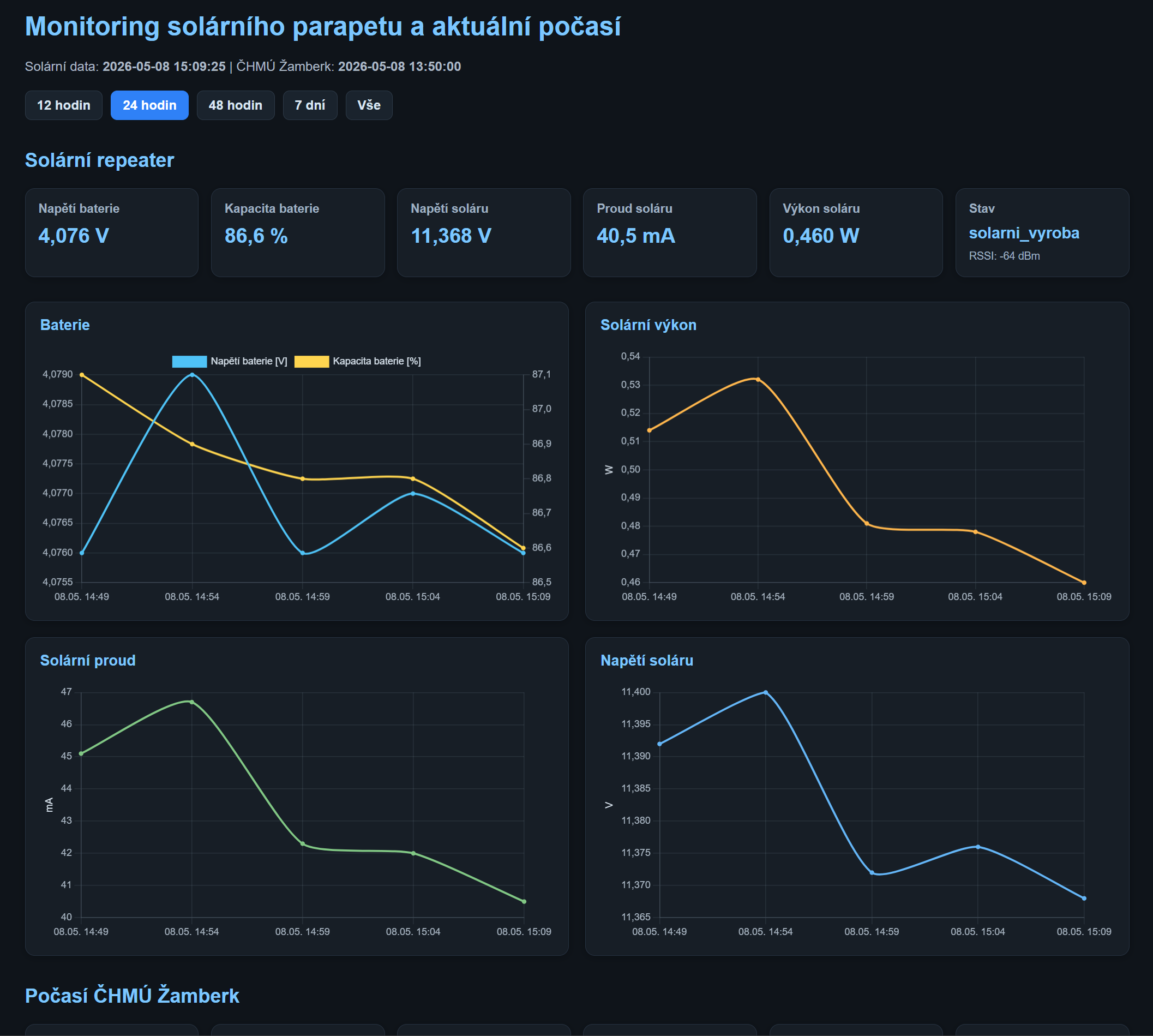Image resolution: width=1153 pixels, height=1036 pixels.
Task: Select the 24 hodin time range
Action: (x=149, y=105)
